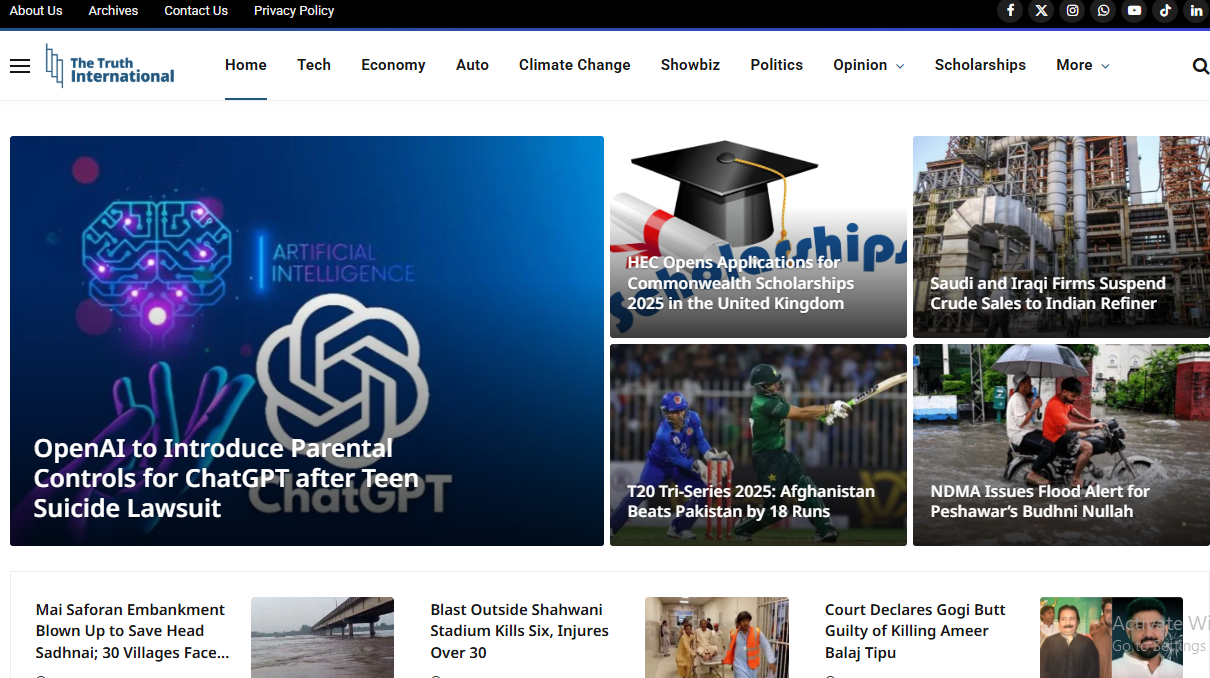Open the YouTube channel icon

click(1134, 11)
